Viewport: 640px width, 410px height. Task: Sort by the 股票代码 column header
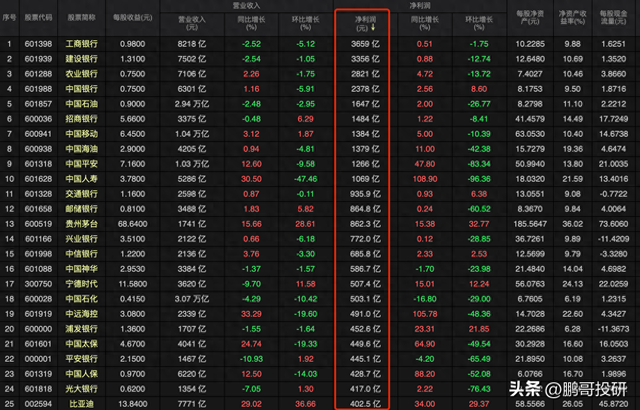pos(38,18)
